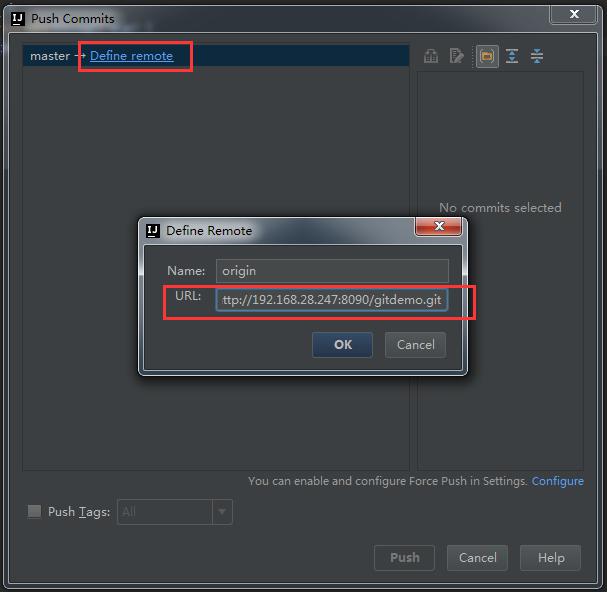Screen dimensions: 607x592
Task: Focus the remote Name field
Action: 332,271
